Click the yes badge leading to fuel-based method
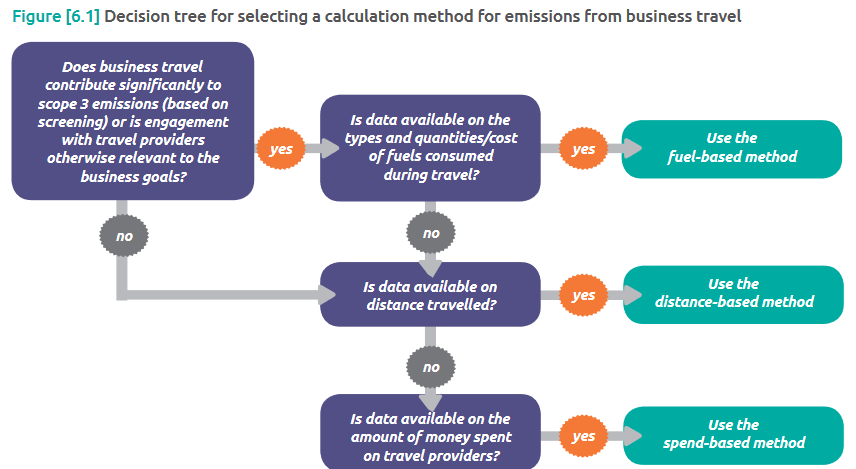 (x=583, y=150)
